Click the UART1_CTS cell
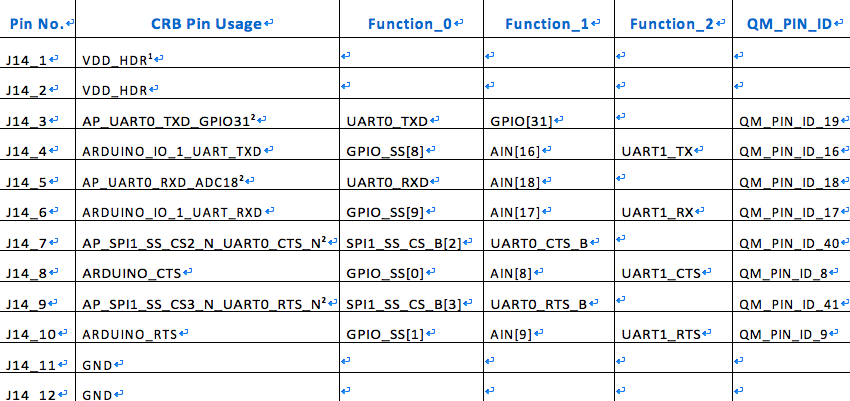850x401 pixels. pos(673,266)
